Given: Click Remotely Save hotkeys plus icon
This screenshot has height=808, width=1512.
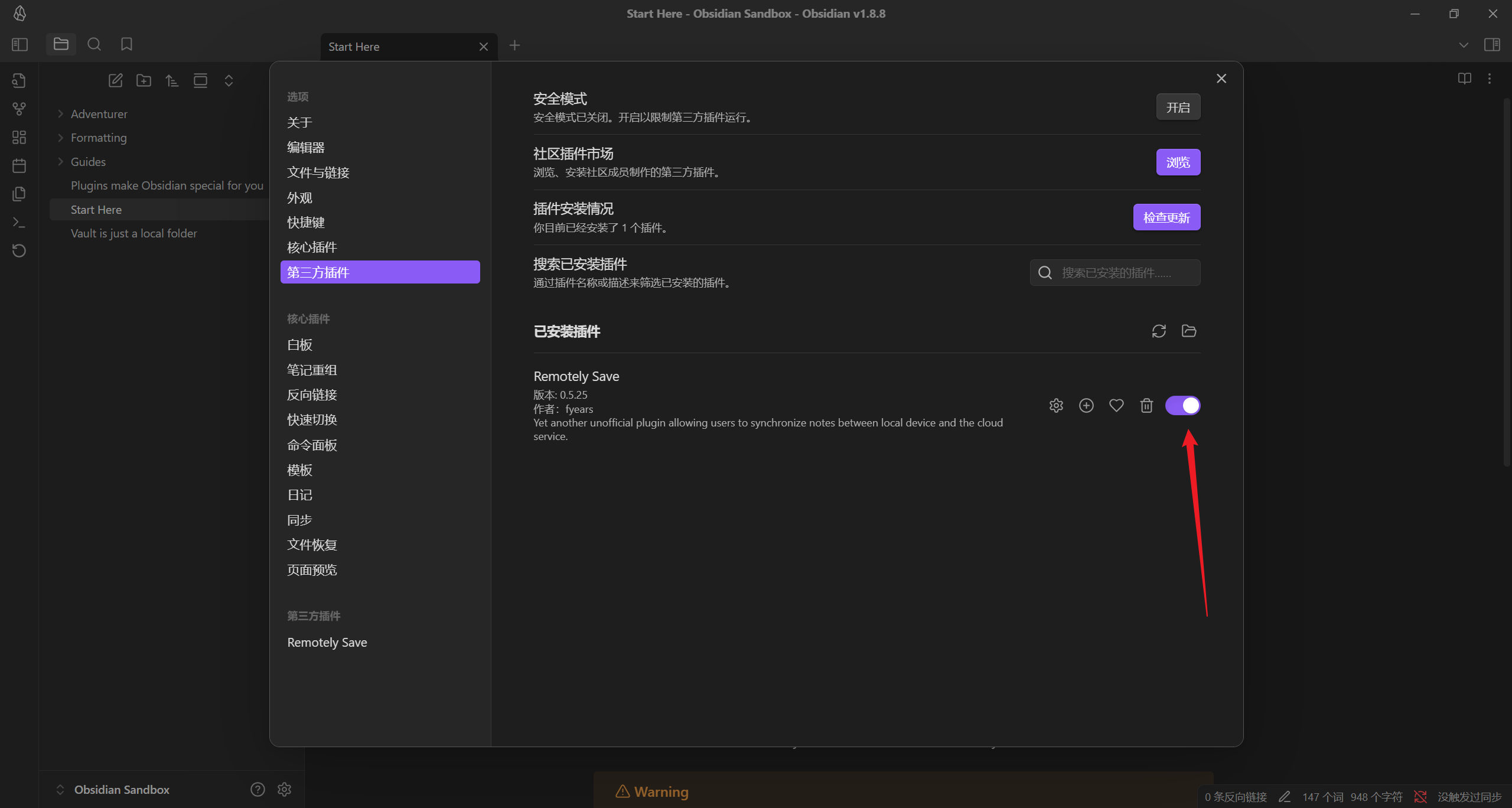Looking at the screenshot, I should click(x=1086, y=405).
